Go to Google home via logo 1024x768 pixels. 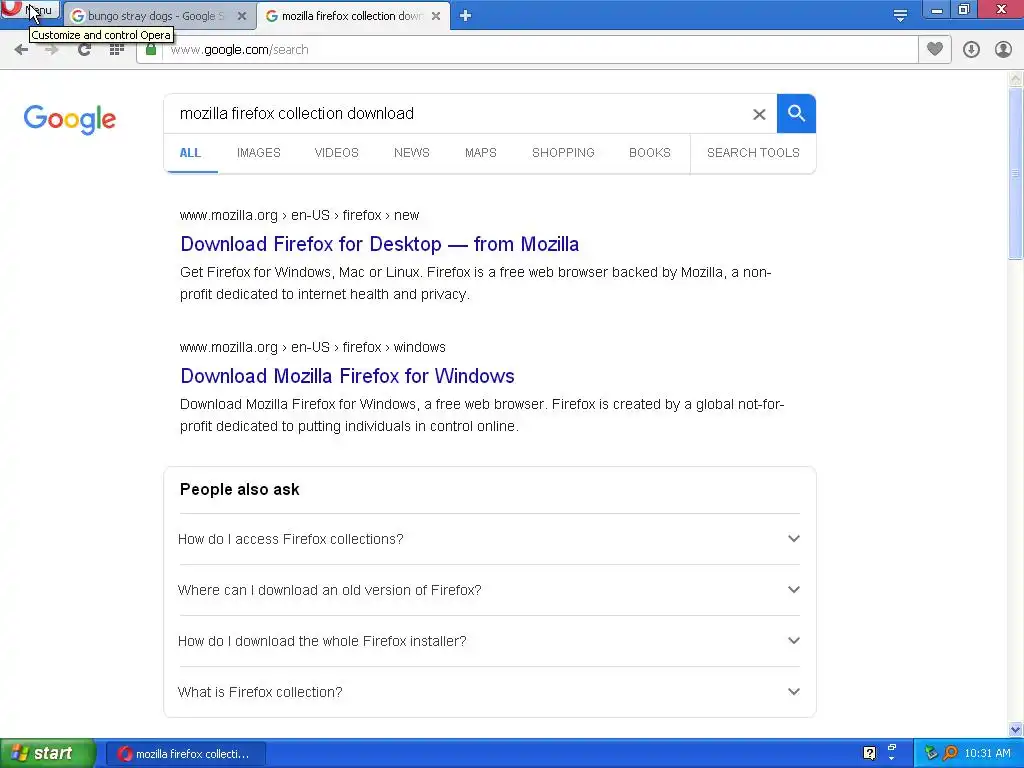coord(70,120)
